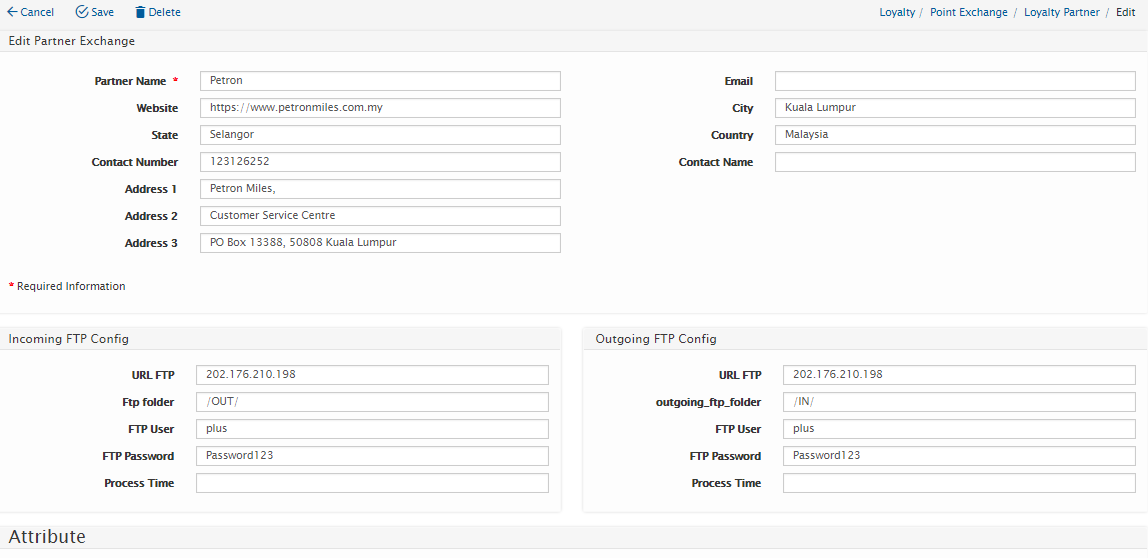
Task: Open the Loyalty breadcrumb link
Action: [x=897, y=12]
